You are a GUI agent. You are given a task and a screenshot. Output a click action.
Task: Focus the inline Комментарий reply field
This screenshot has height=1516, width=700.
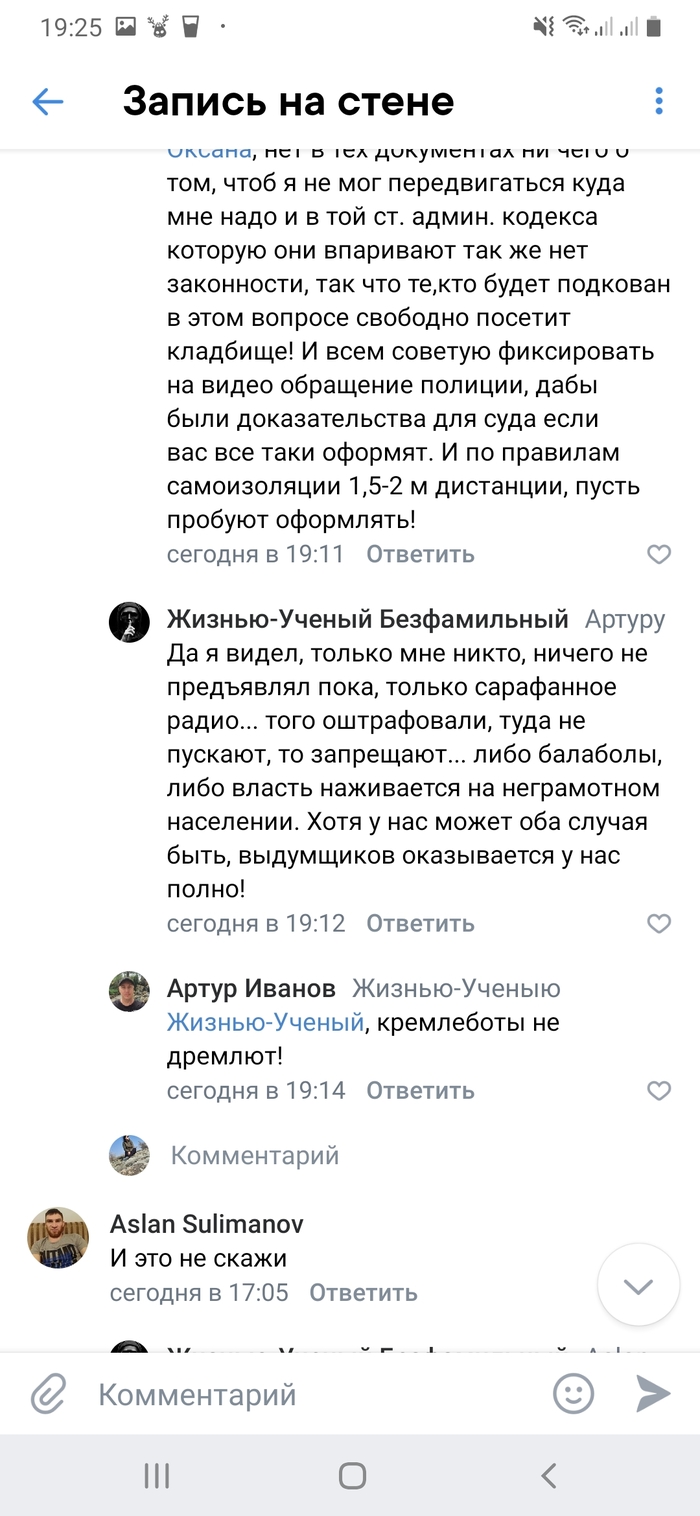click(x=255, y=1156)
